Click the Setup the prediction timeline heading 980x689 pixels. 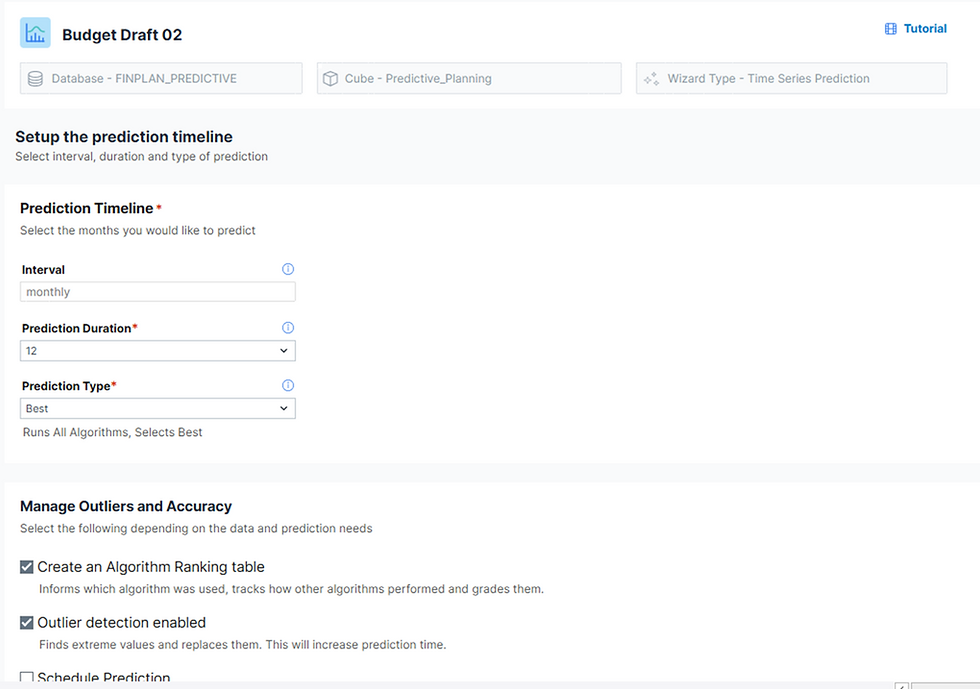pyautogui.click(x=124, y=137)
